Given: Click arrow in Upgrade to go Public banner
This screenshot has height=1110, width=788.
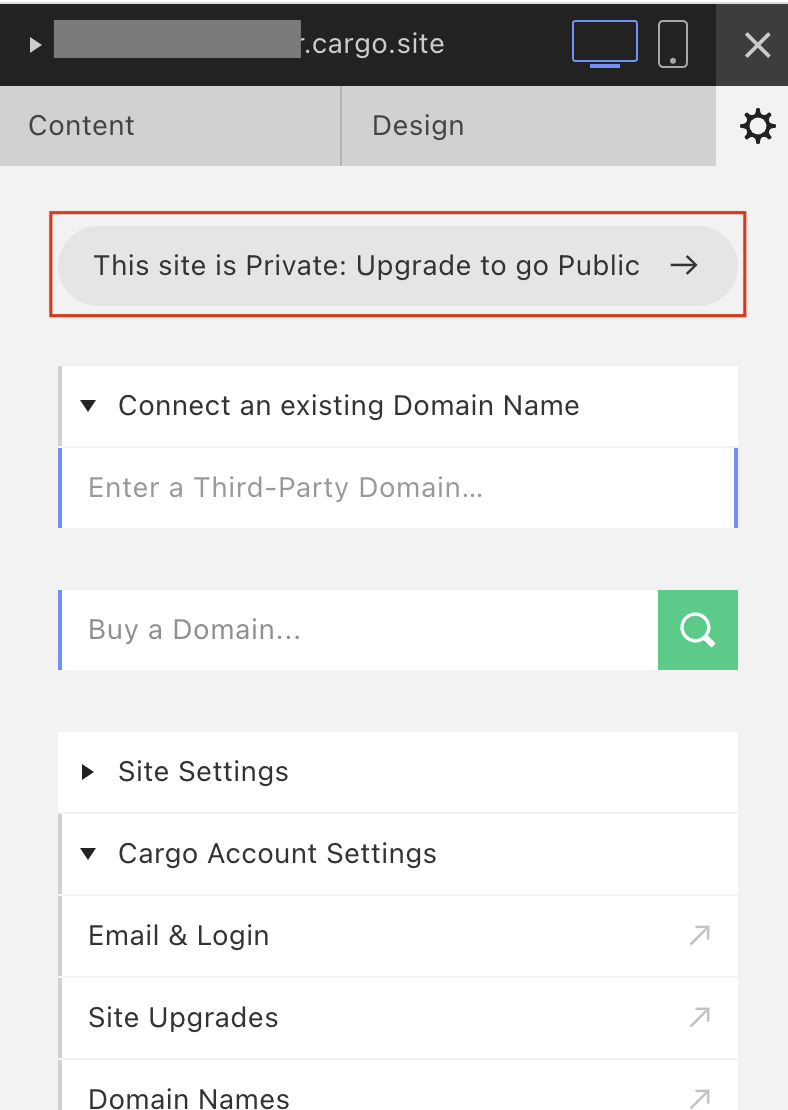Looking at the screenshot, I should point(684,265).
